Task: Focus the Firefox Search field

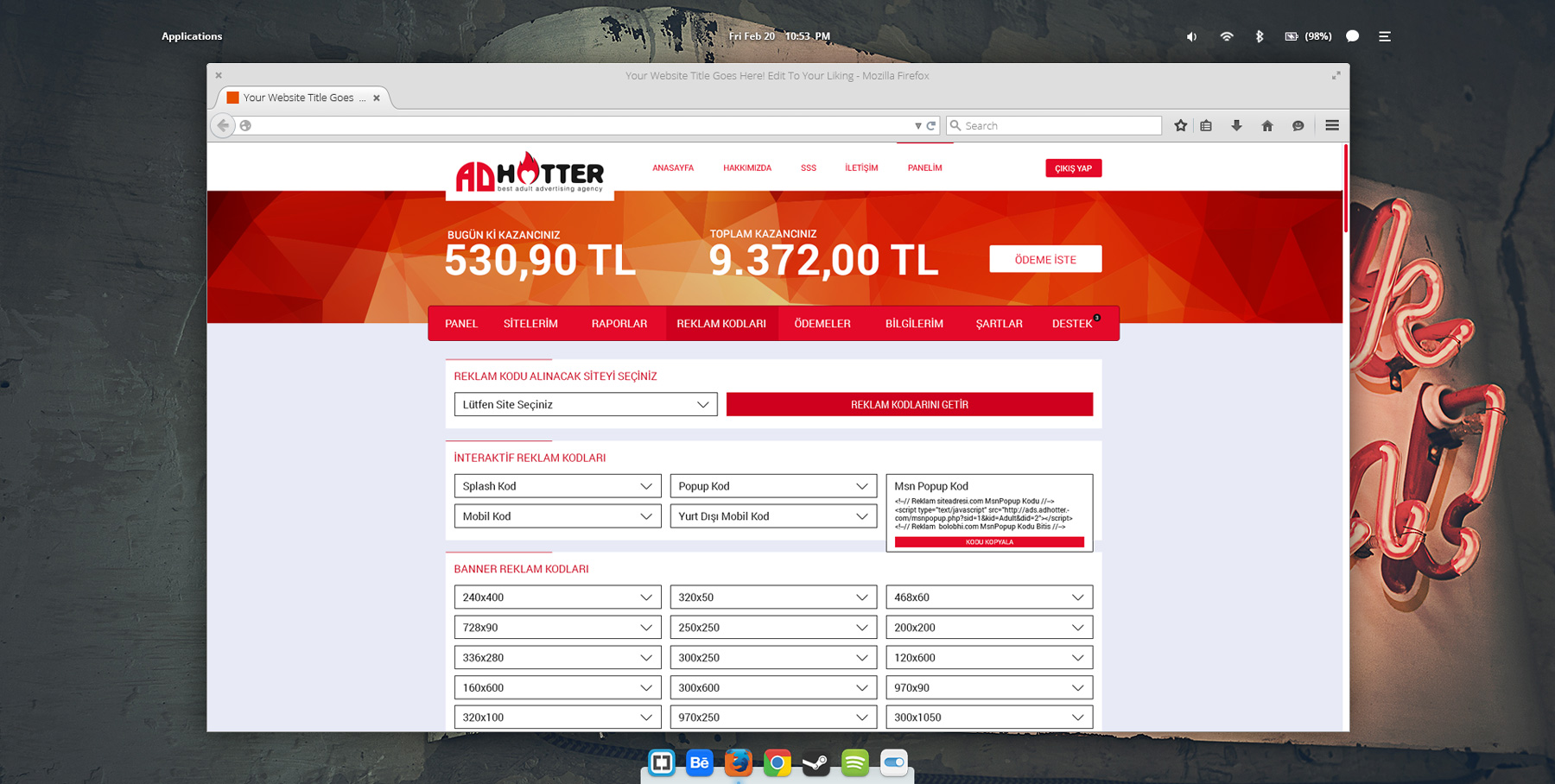Action: [1054, 125]
